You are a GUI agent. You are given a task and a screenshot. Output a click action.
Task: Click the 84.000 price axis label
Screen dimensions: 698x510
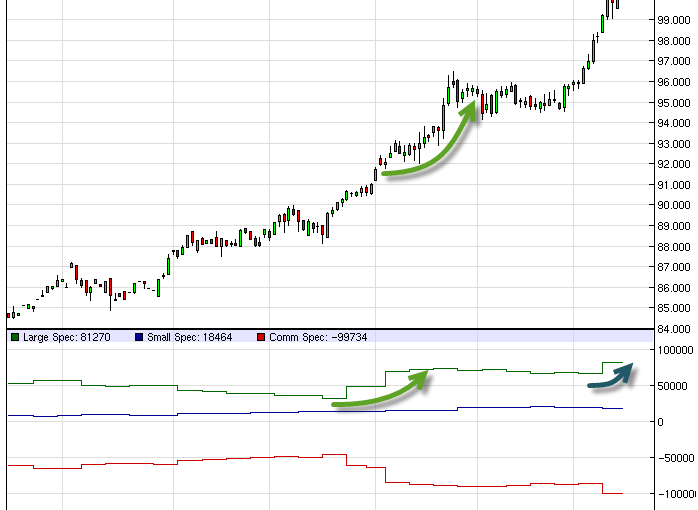click(x=674, y=329)
